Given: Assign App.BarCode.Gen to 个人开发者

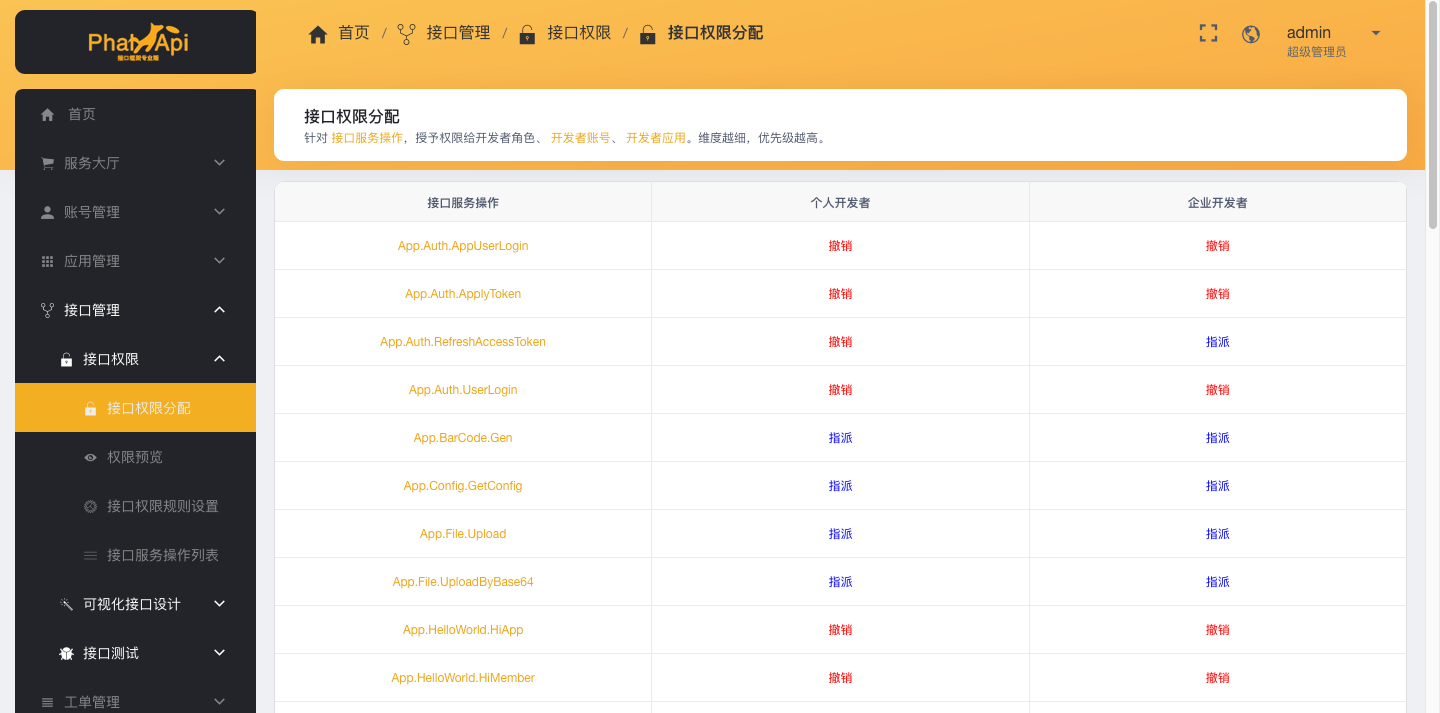Looking at the screenshot, I should [840, 438].
